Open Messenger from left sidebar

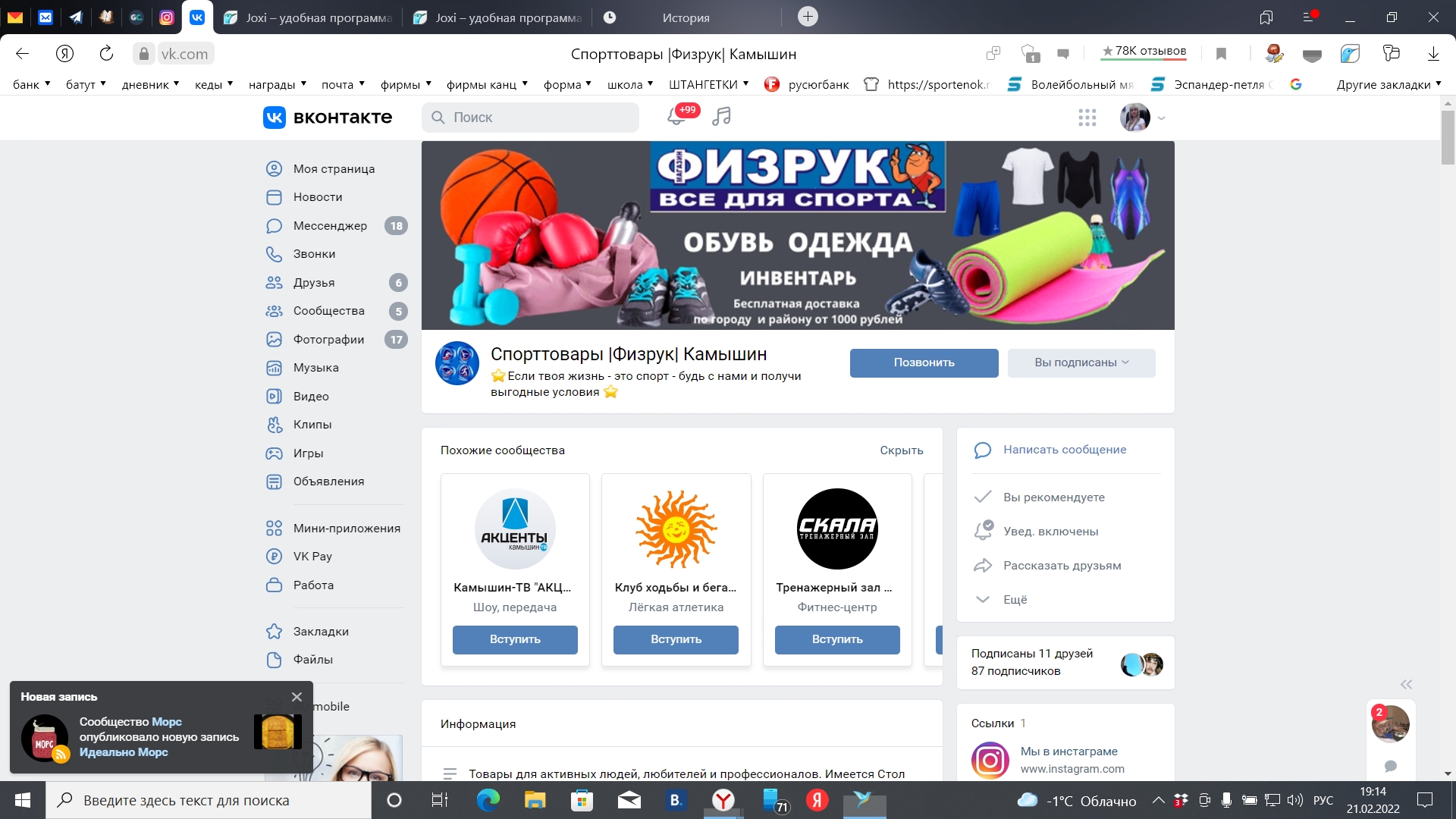pyautogui.click(x=330, y=225)
